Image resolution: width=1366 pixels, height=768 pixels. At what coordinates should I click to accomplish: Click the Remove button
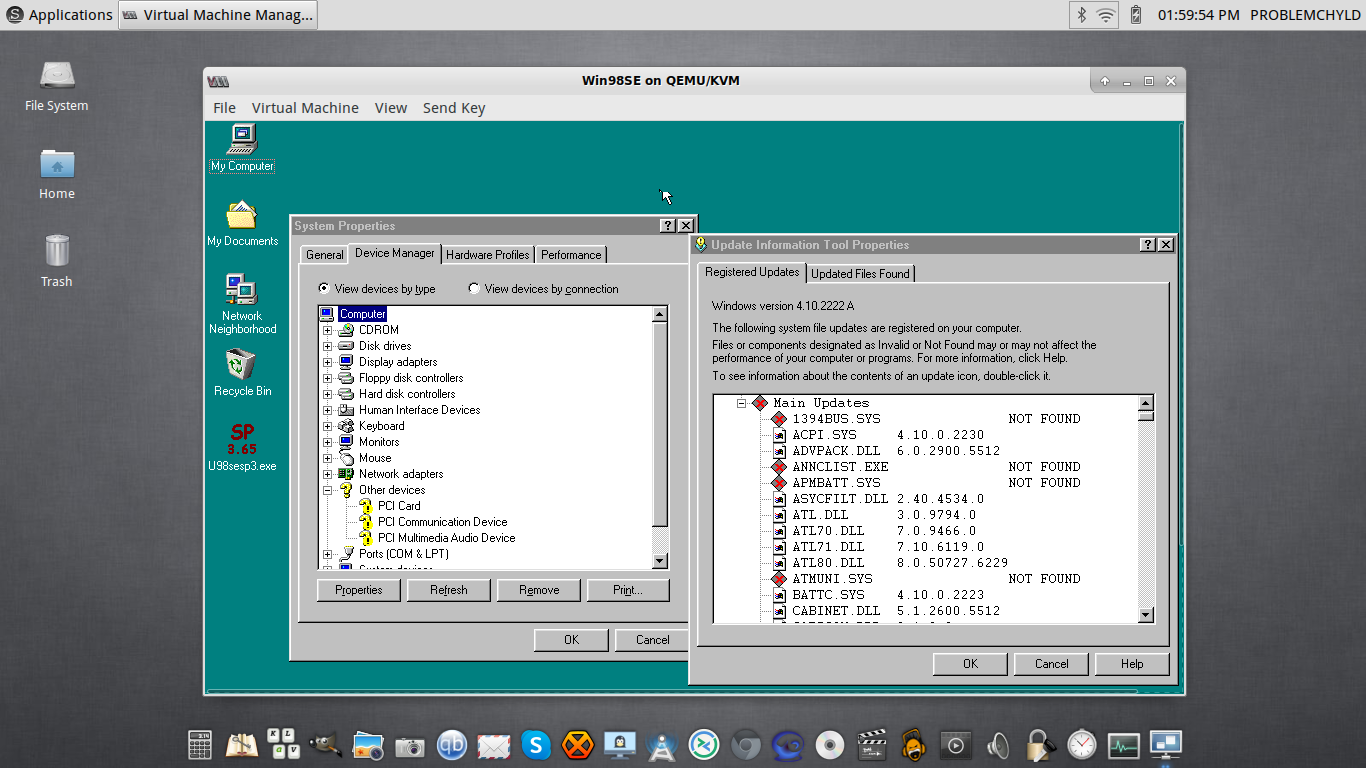[x=539, y=590]
